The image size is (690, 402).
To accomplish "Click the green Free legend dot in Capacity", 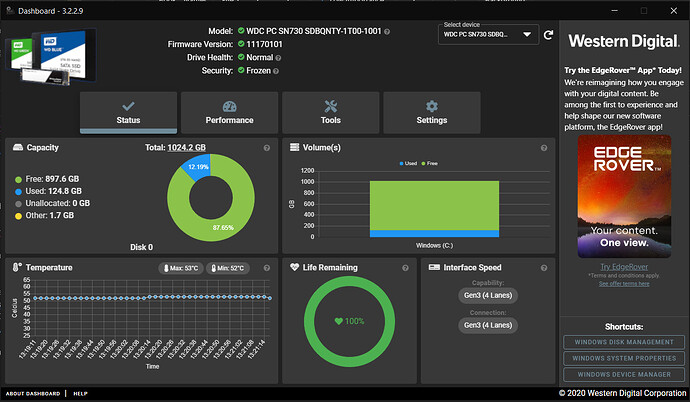I will click(18, 179).
